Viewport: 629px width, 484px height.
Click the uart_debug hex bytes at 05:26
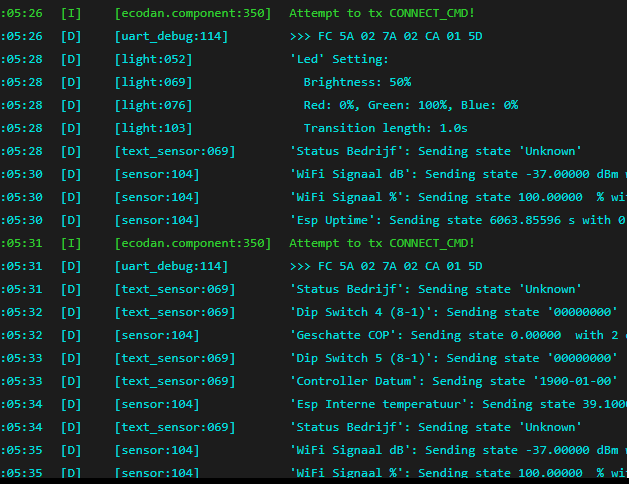(385, 36)
